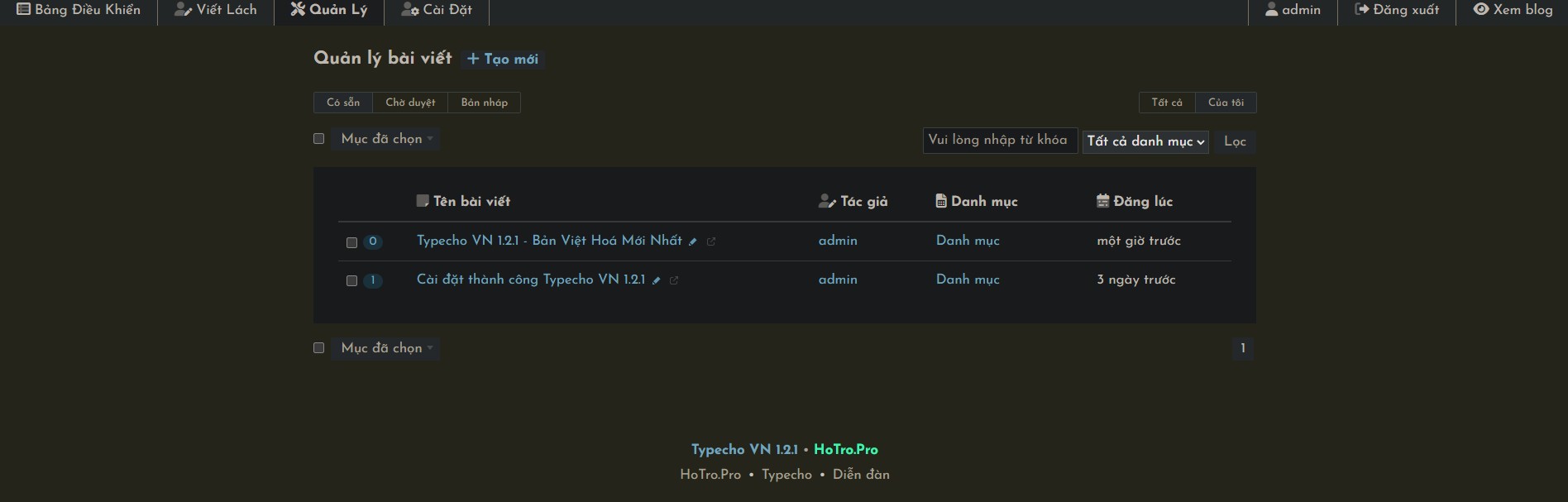
Task: Open post Cài đặt thành công Typecho VN 1.2.1
Action: pos(531,280)
